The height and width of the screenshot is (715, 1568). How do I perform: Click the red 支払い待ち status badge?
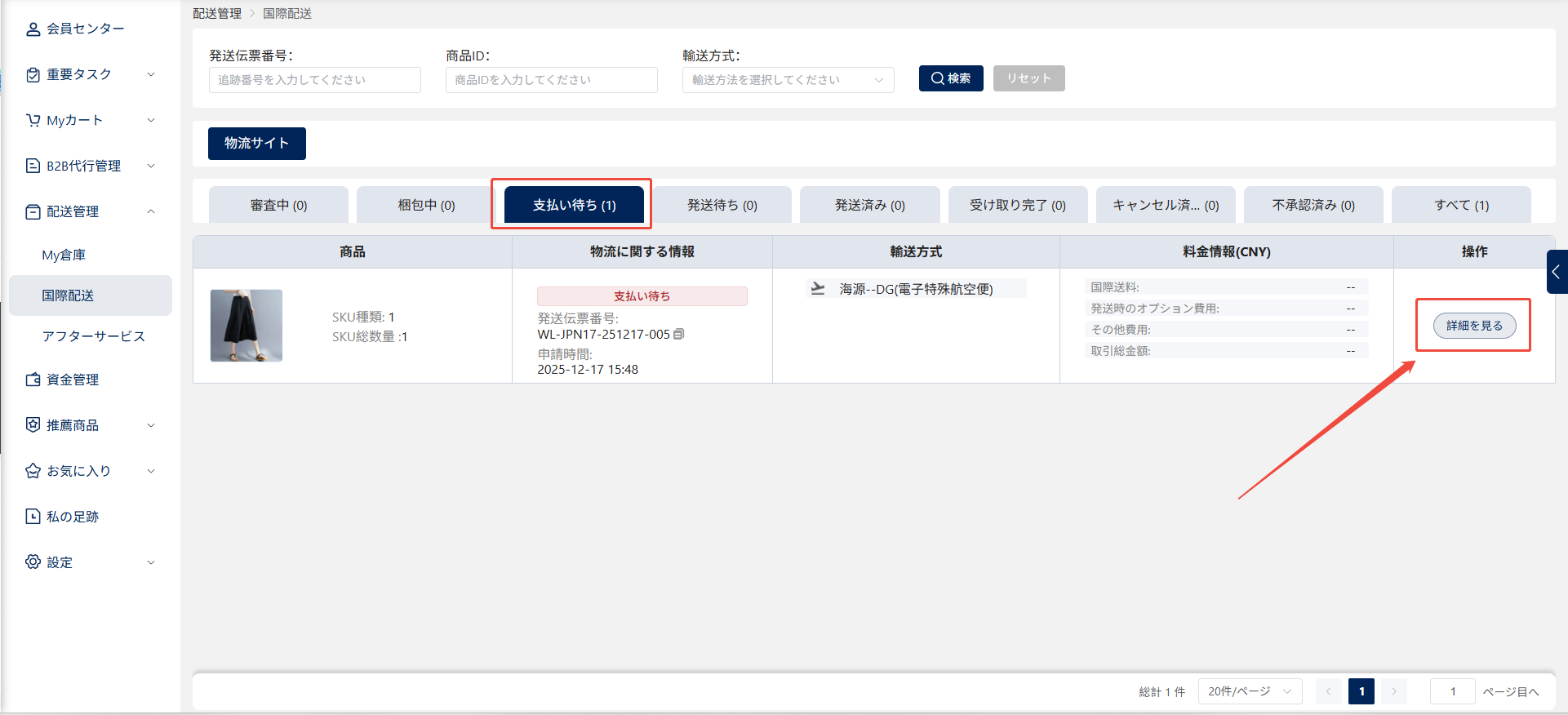642,296
